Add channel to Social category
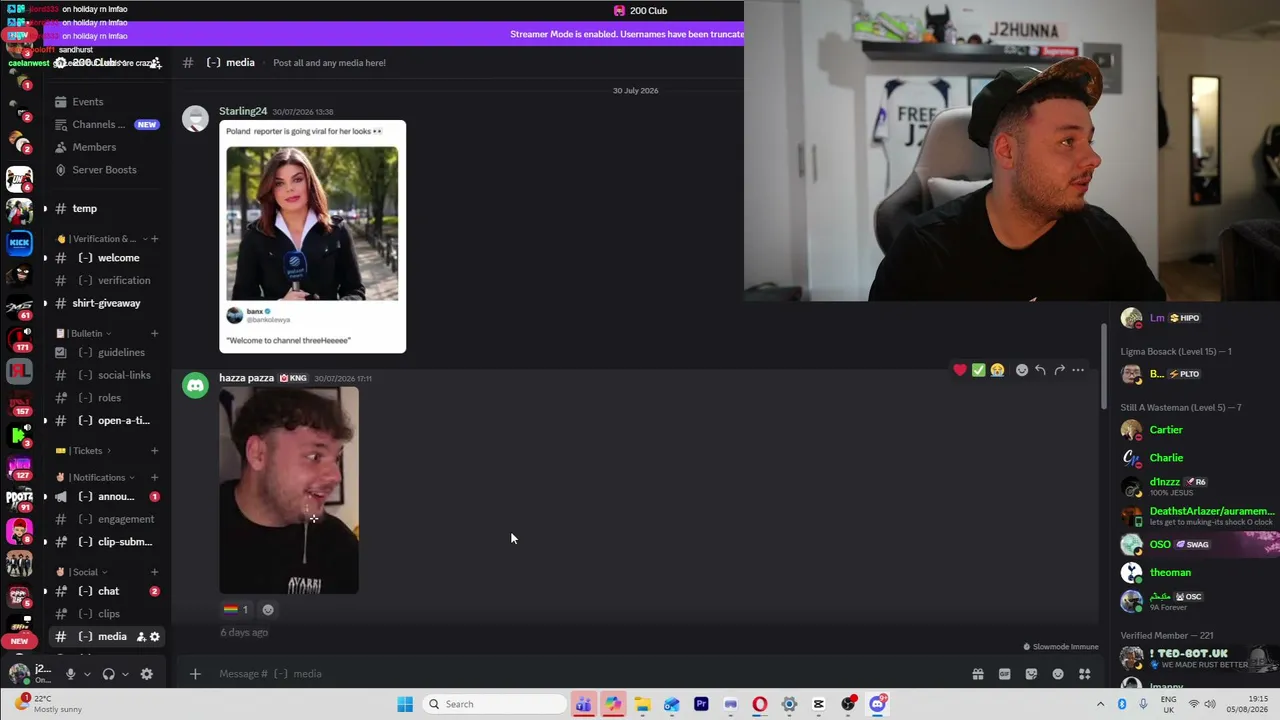 (x=154, y=572)
